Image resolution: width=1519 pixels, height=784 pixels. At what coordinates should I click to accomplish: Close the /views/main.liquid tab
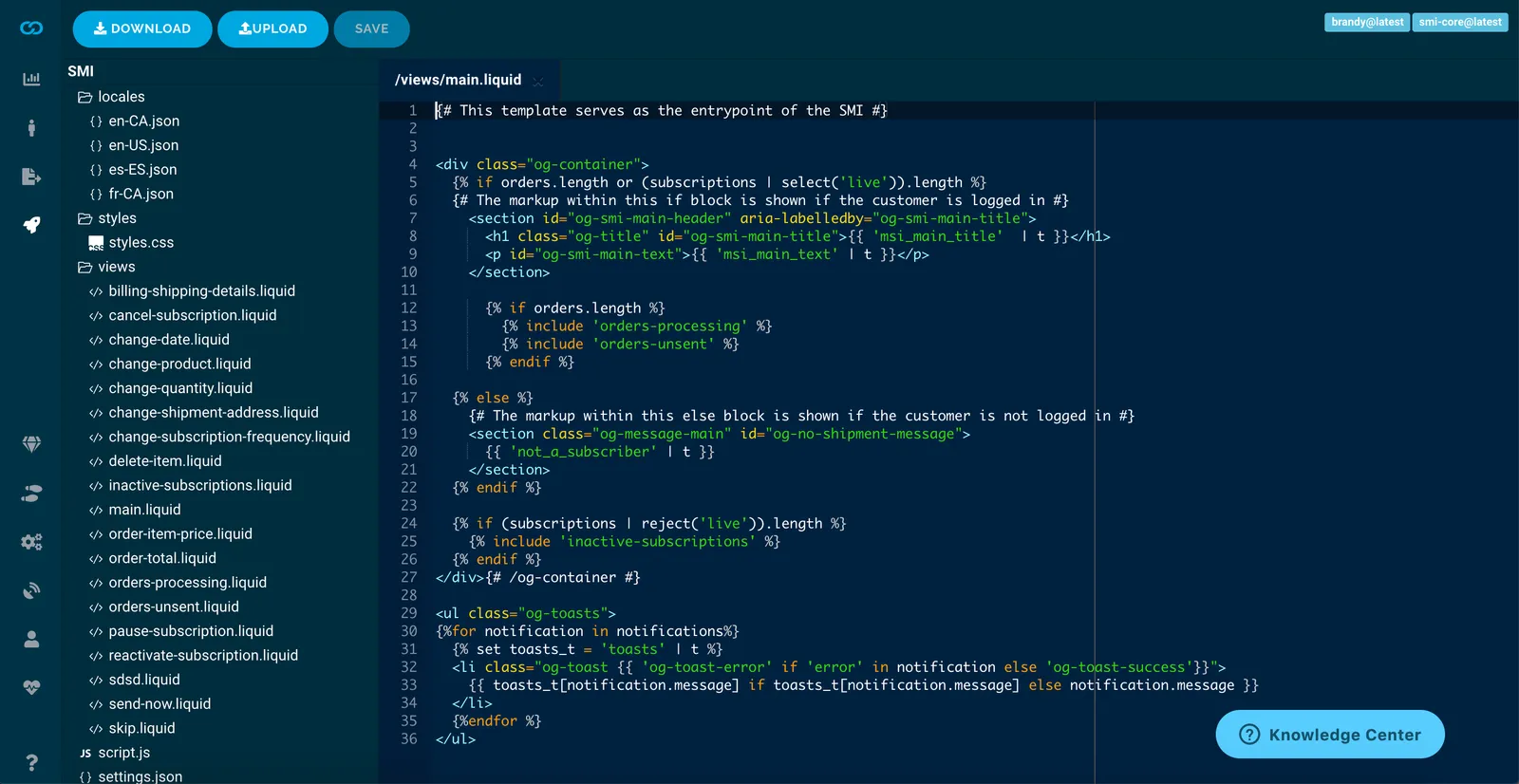(538, 81)
